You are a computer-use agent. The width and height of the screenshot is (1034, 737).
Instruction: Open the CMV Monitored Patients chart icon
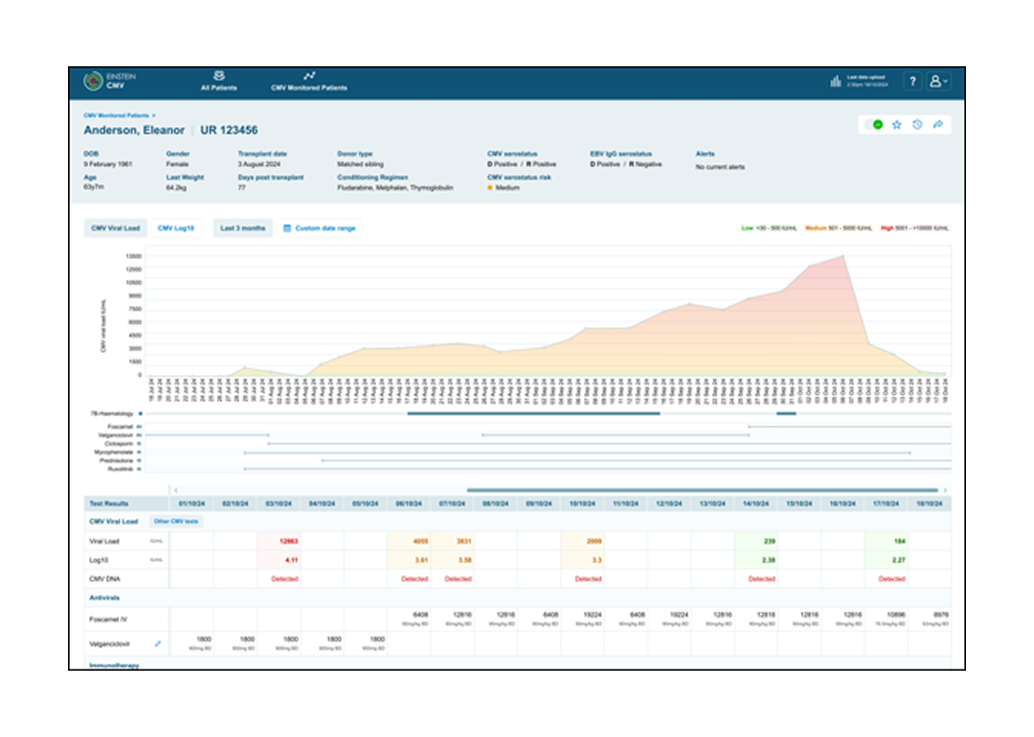[309, 76]
